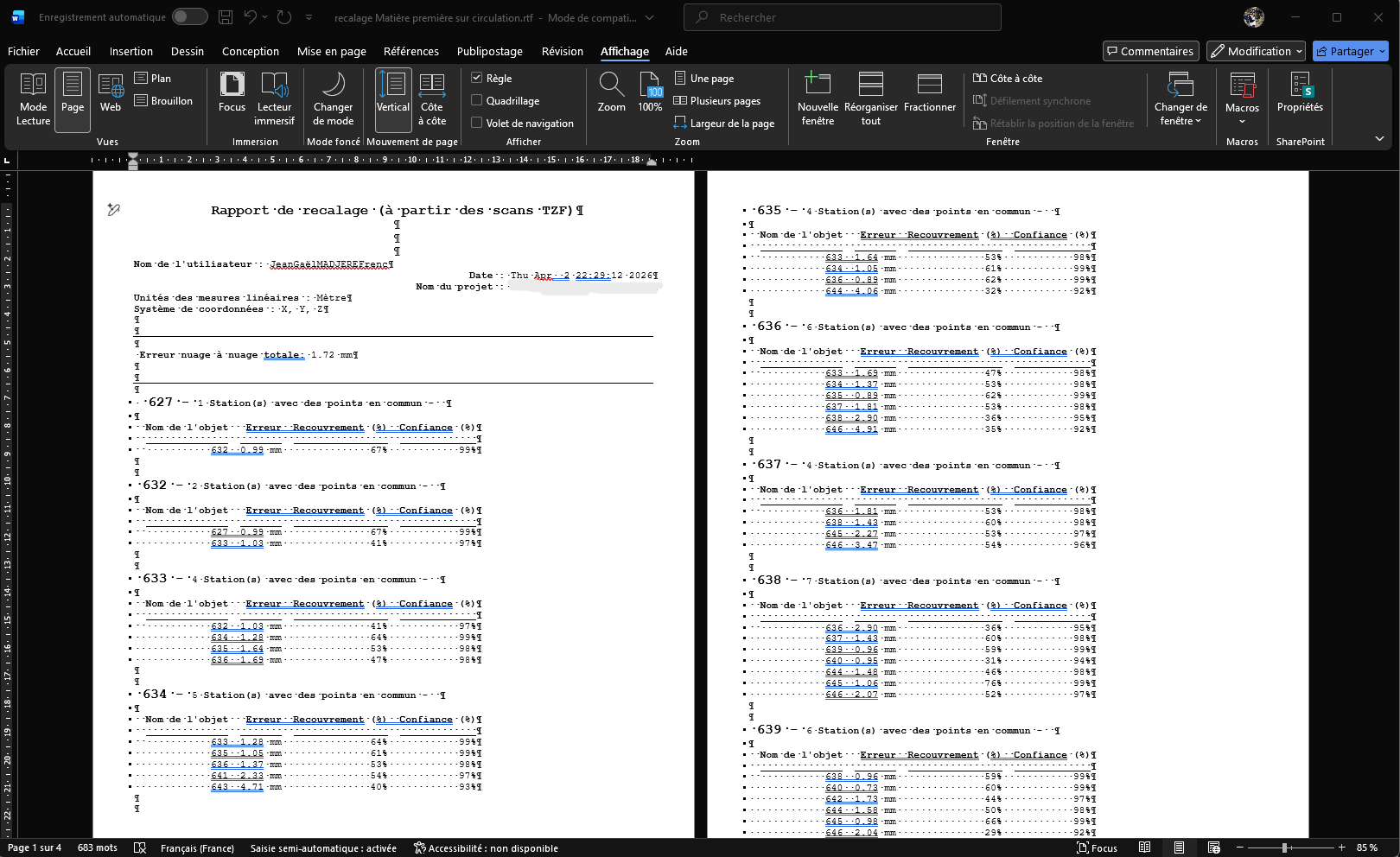This screenshot has height=857, width=1400.
Task: Click the zoom slider in status bar
Action: (x=1285, y=847)
